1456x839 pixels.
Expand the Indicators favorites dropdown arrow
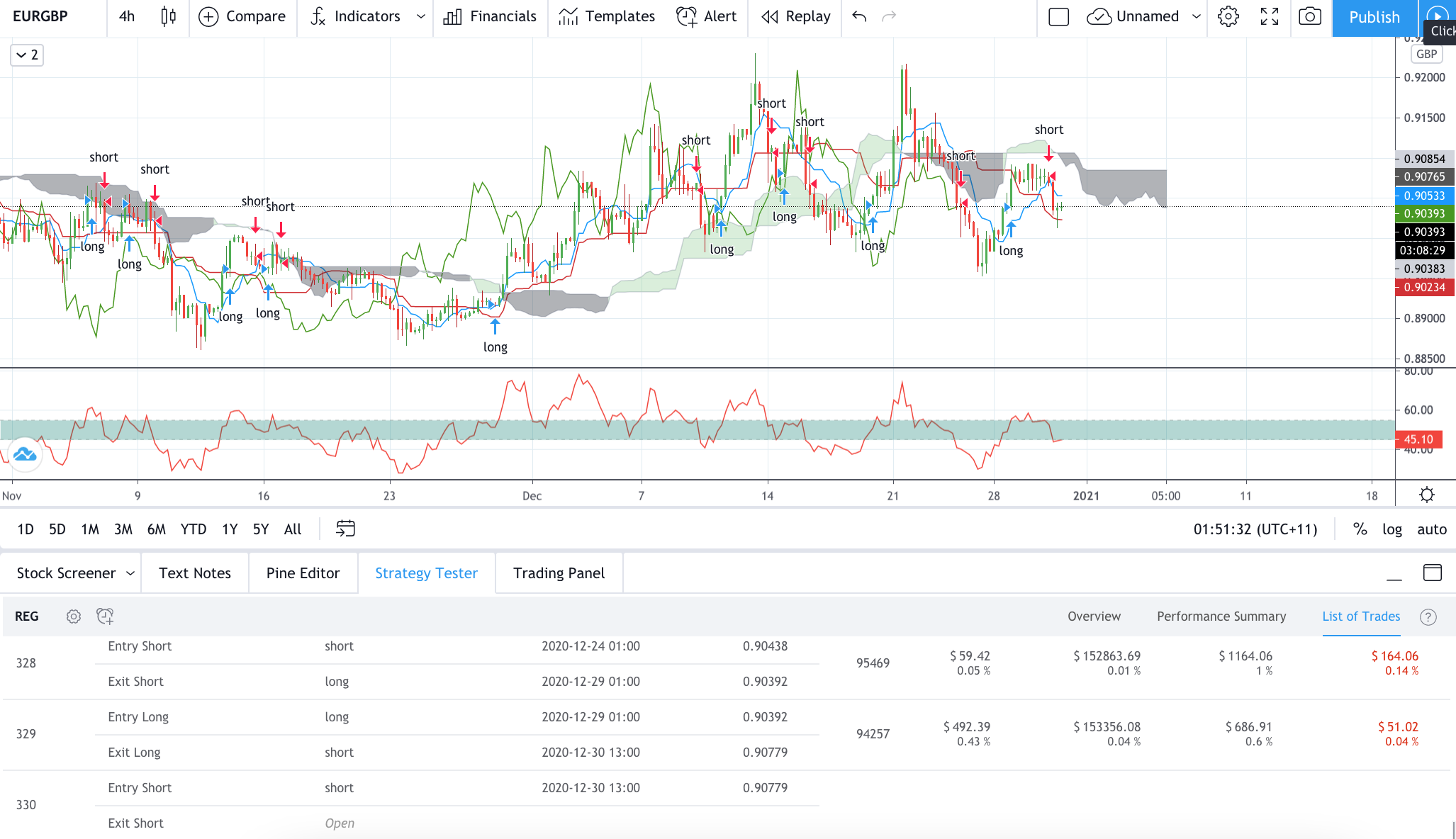coord(421,16)
